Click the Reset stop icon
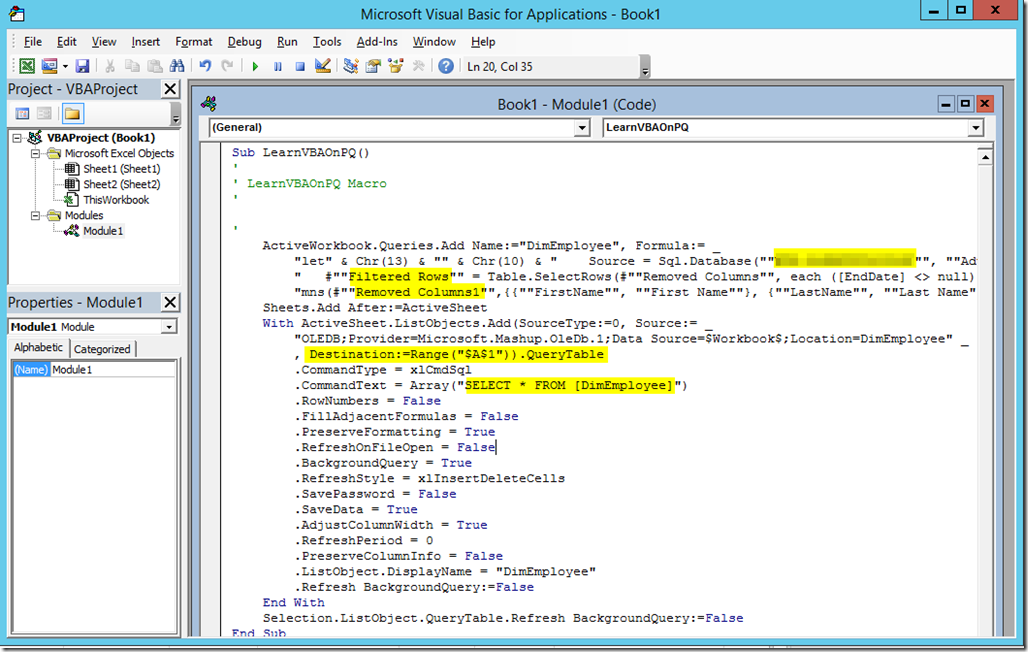Image resolution: width=1028 pixels, height=652 pixels. point(300,66)
